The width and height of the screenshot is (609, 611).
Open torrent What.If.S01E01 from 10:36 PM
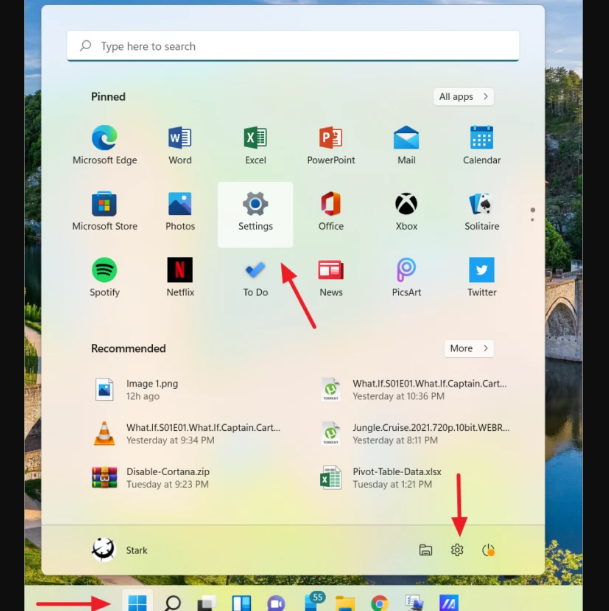(416, 390)
